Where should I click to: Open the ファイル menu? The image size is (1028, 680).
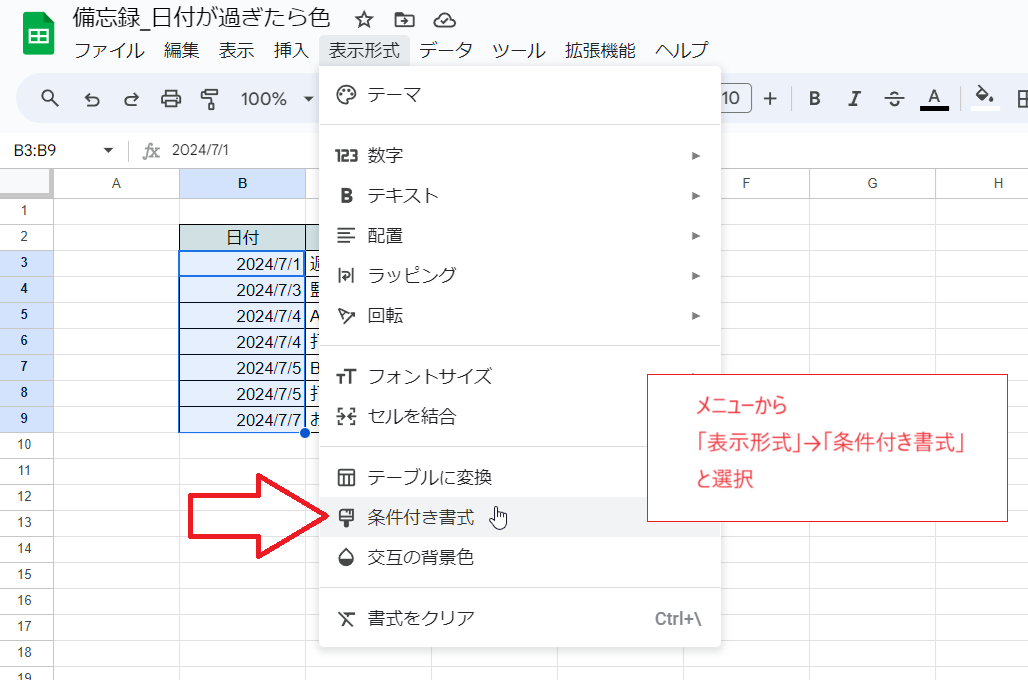coord(109,50)
